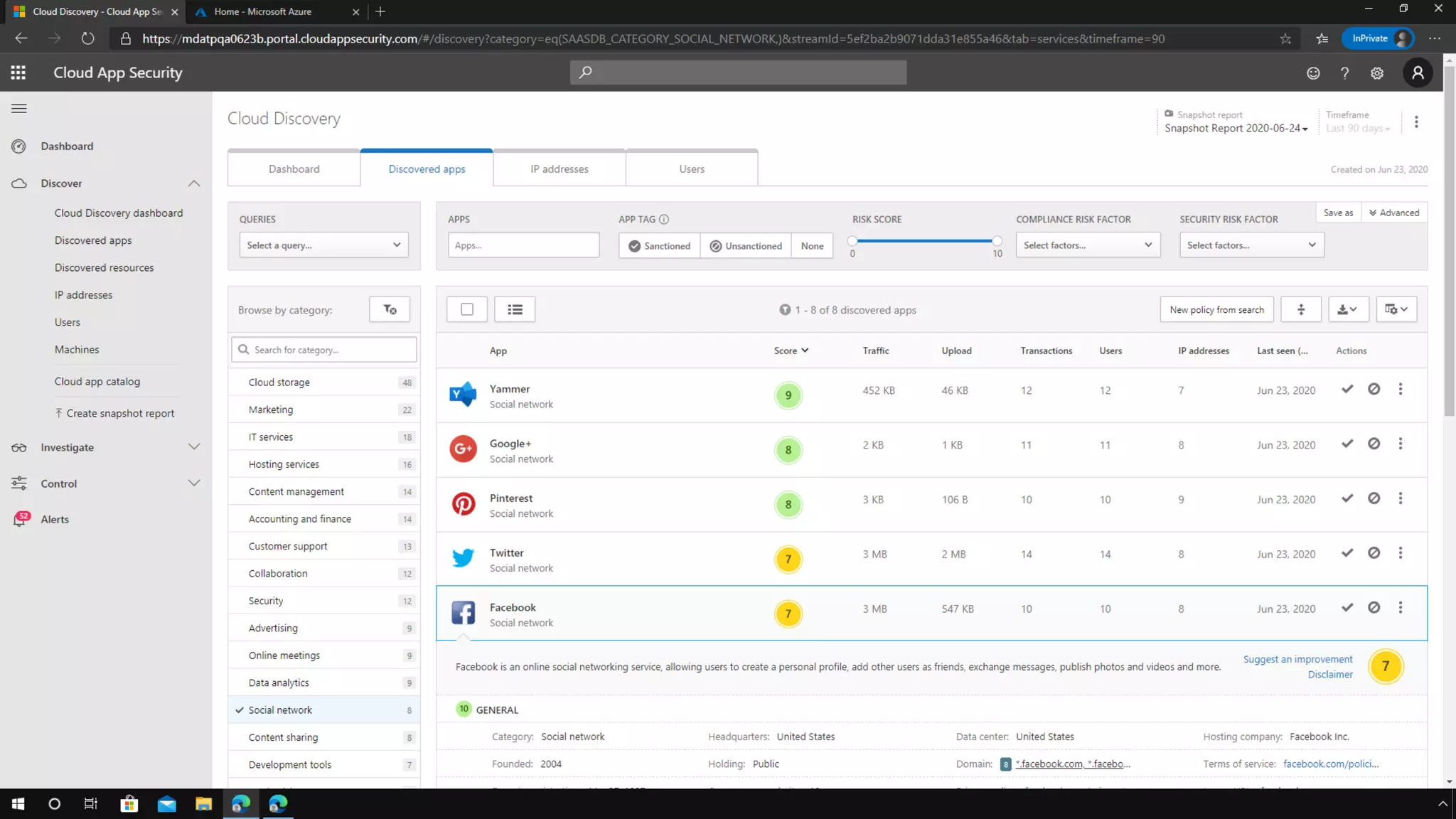Switch to list view using the list icon
1456x819 pixels.
coord(515,309)
